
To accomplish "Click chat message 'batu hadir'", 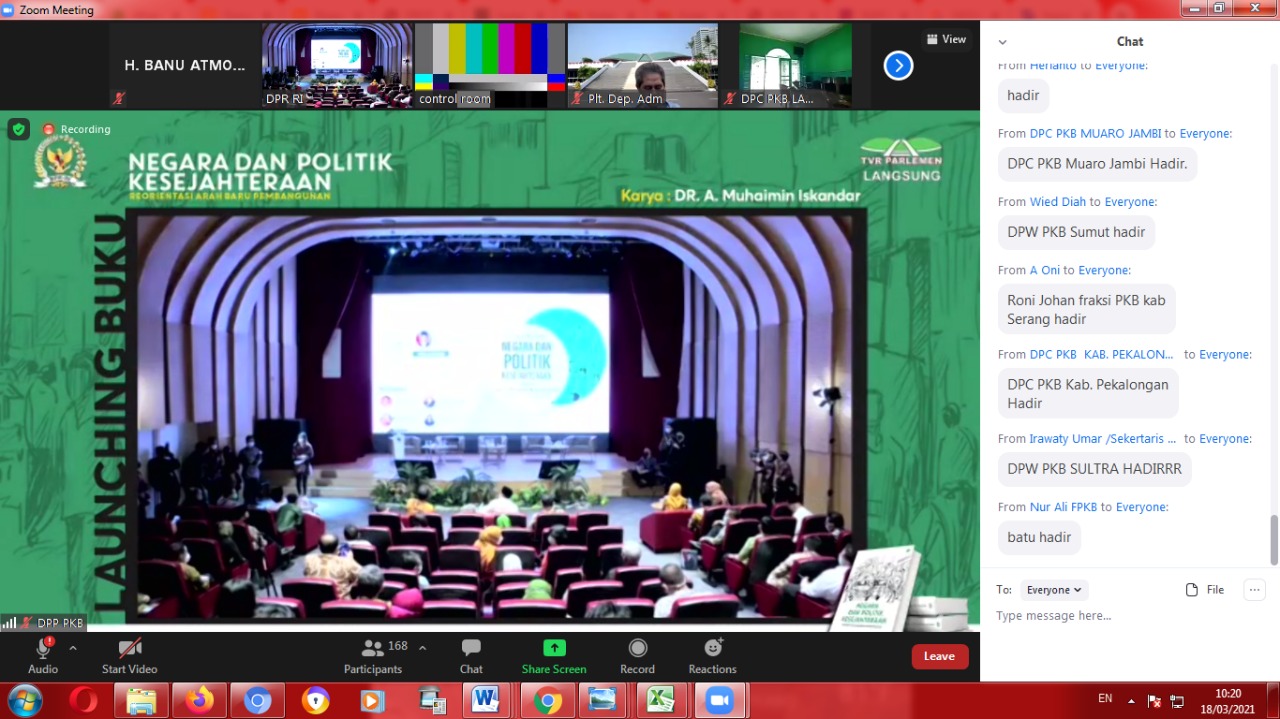I will (x=1039, y=537).
